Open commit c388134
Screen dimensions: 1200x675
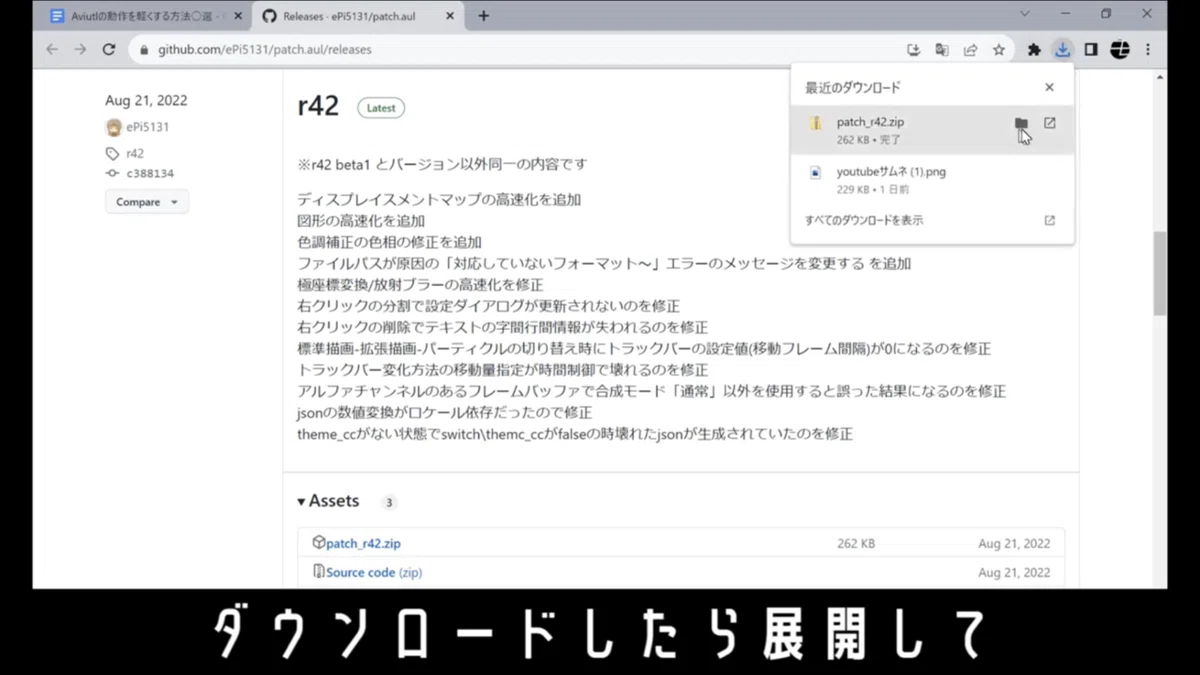150,173
